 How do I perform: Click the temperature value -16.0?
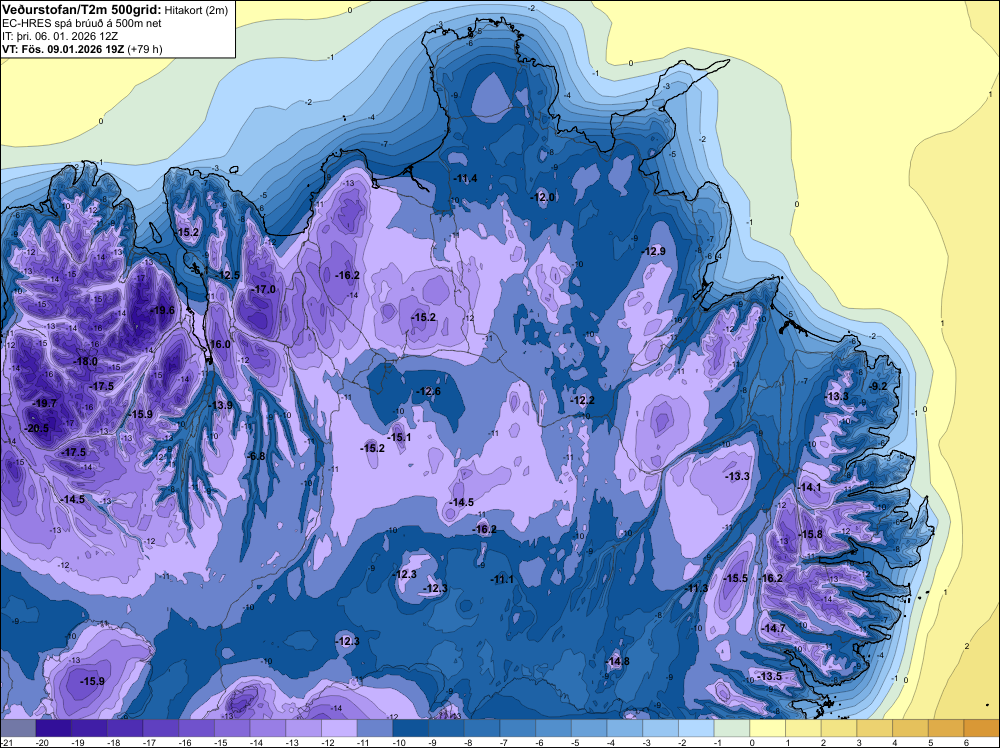pos(219,344)
